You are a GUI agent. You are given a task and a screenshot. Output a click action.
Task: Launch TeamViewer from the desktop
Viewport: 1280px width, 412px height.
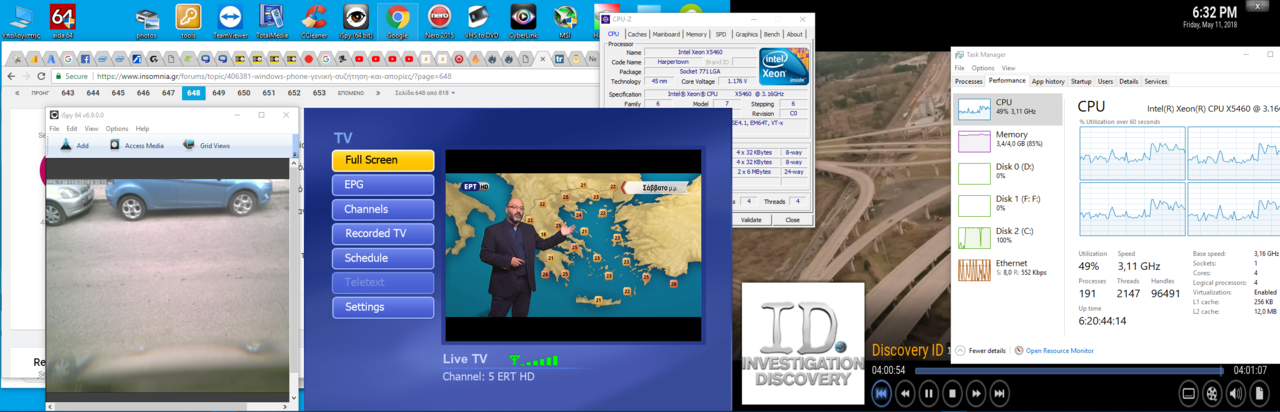(231, 20)
